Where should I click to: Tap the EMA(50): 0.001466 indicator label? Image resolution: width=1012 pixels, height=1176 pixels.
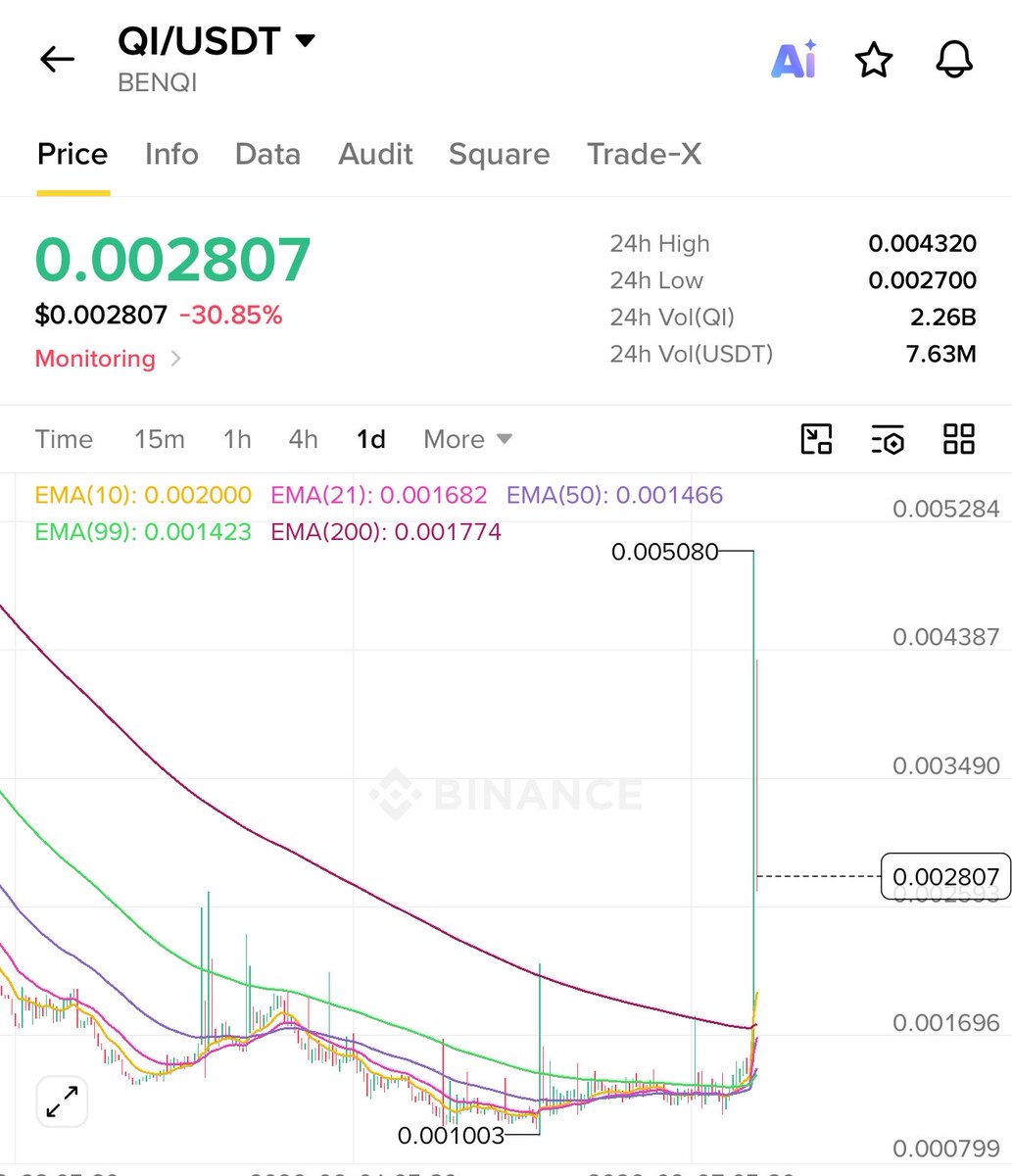(x=615, y=495)
